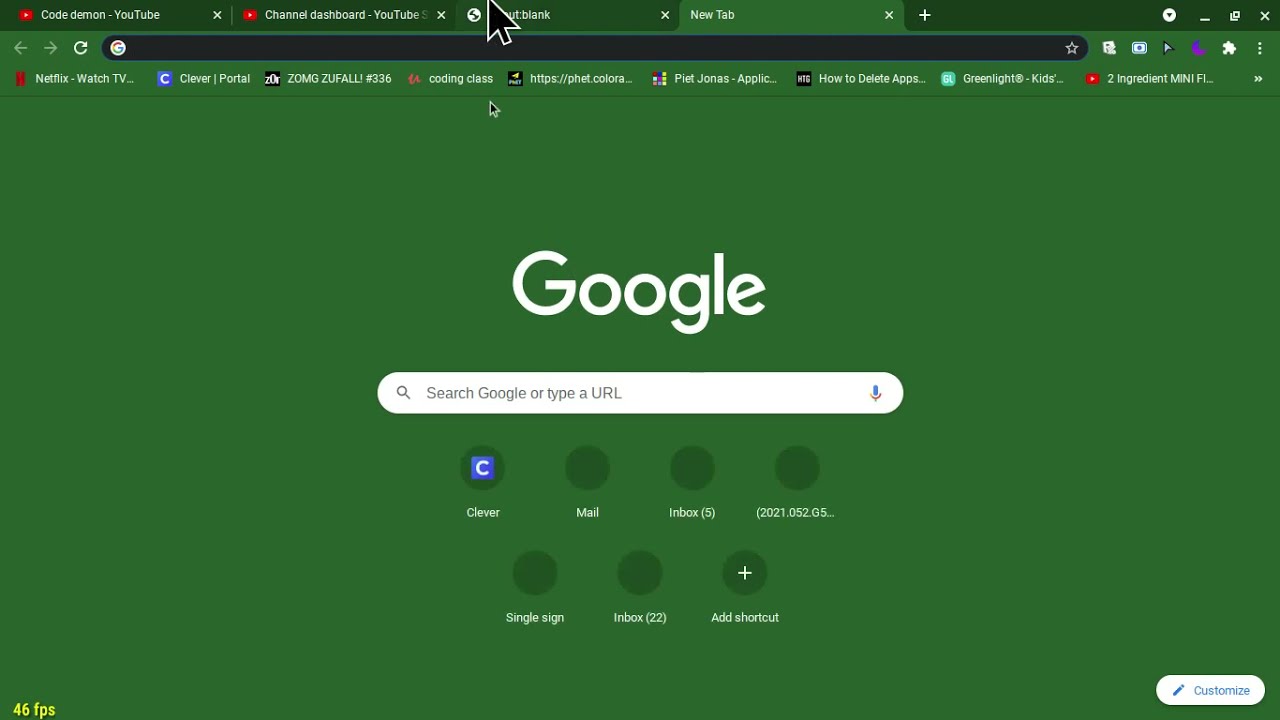Open the Inbox (22) shortcut tile

click(640, 587)
